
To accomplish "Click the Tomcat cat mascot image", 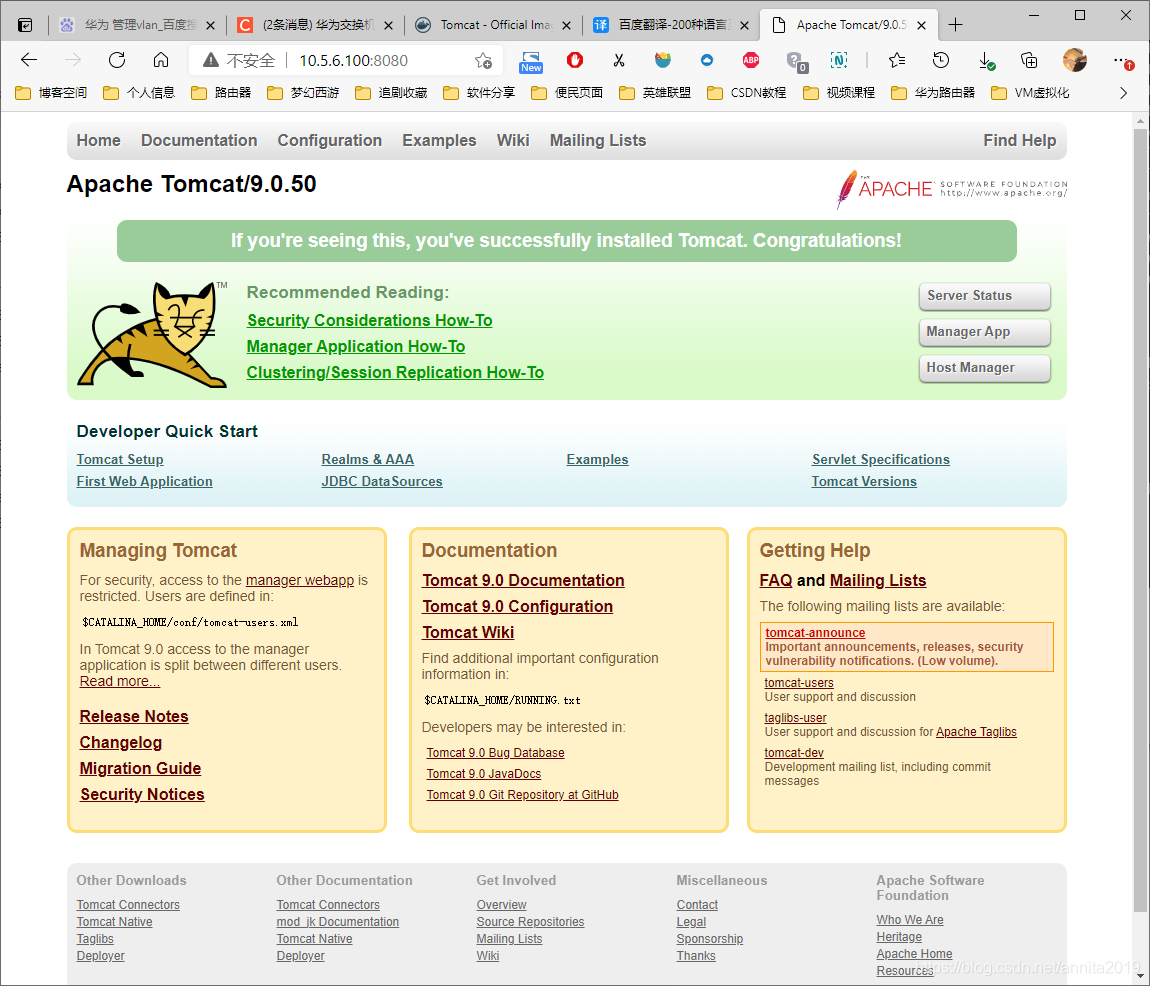I will 153,335.
